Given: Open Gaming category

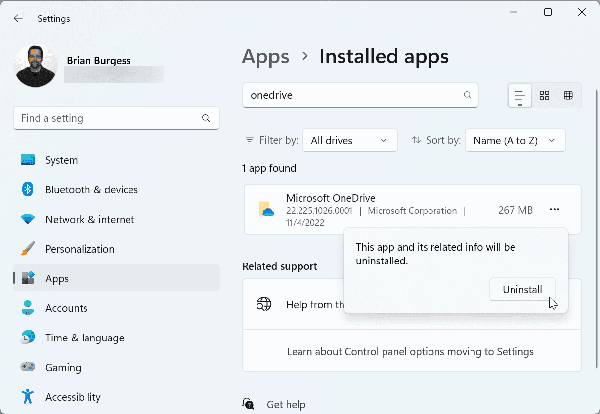Looking at the screenshot, I should point(116,367).
